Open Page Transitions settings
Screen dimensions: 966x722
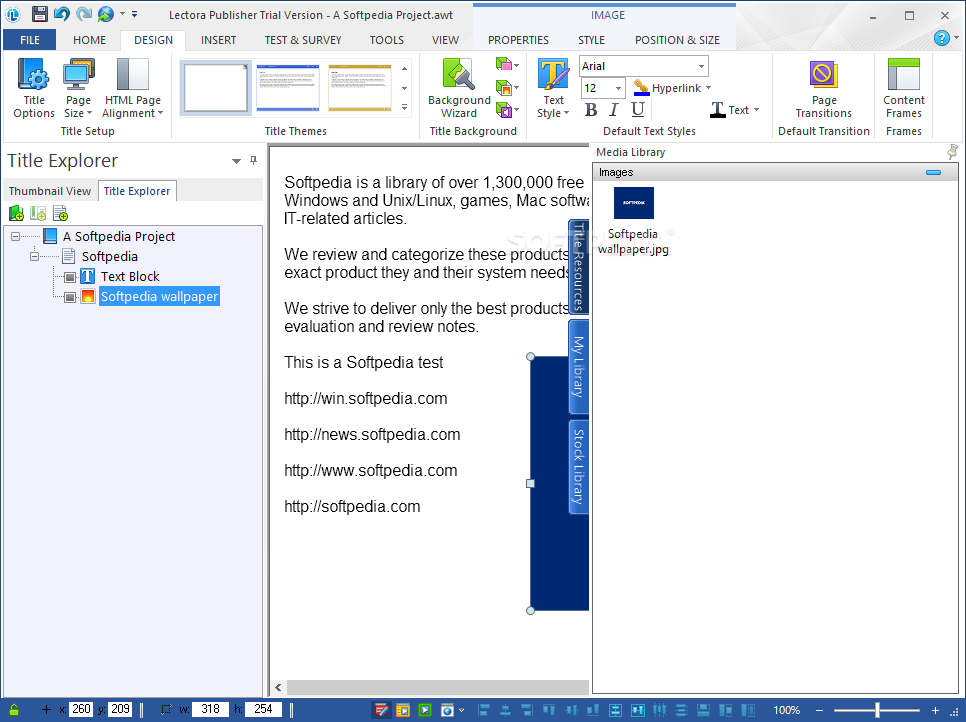823,88
